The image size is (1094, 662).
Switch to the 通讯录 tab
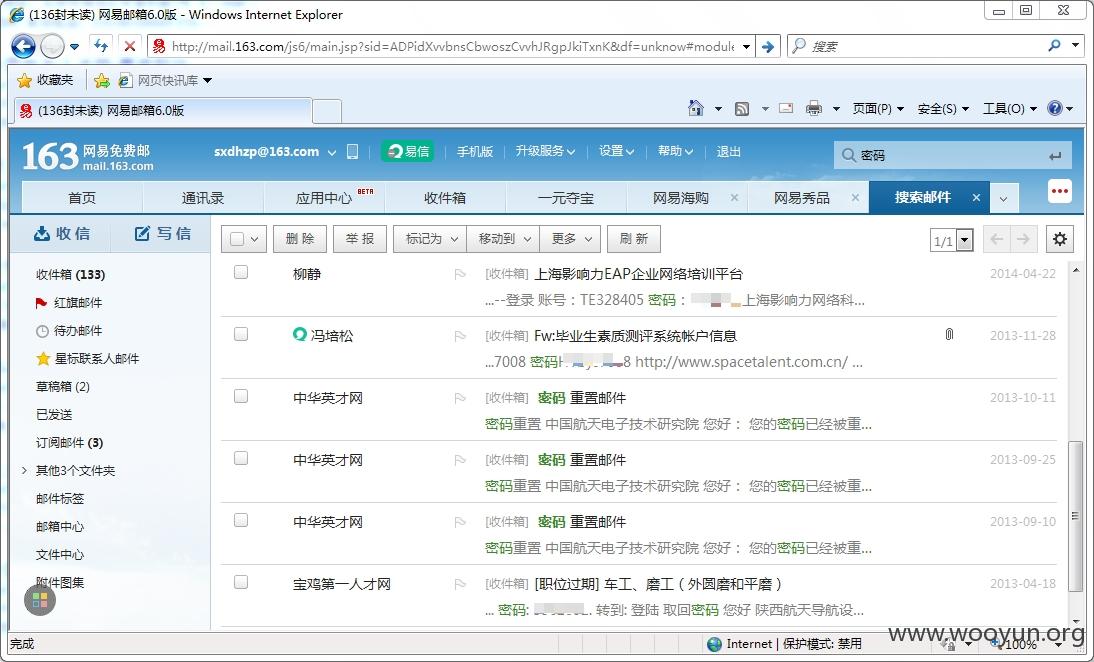(x=203, y=198)
